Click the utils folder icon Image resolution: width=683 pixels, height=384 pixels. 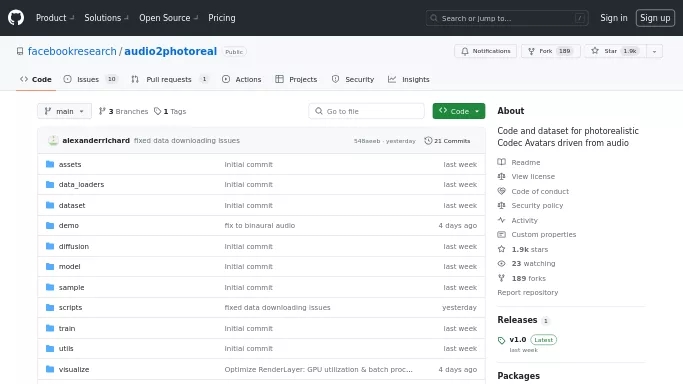pyautogui.click(x=50, y=348)
